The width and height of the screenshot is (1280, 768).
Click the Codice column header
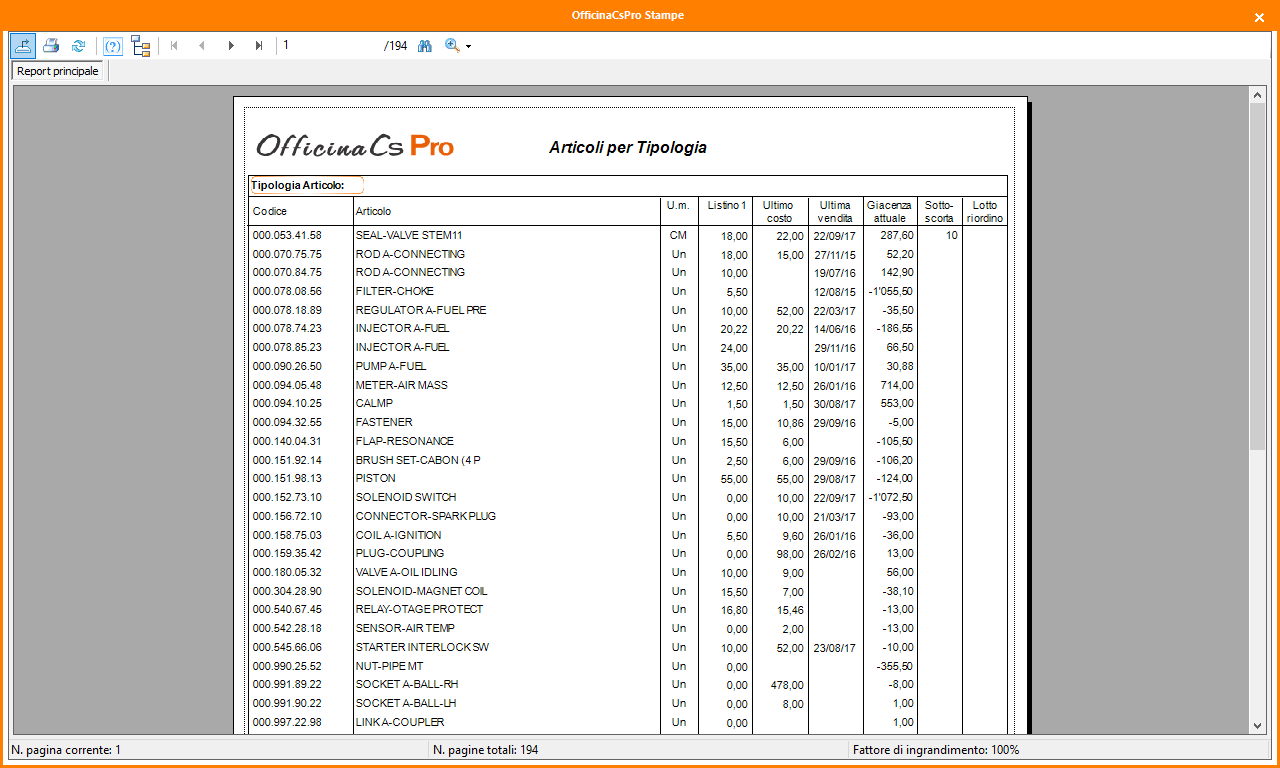pyautogui.click(x=270, y=212)
